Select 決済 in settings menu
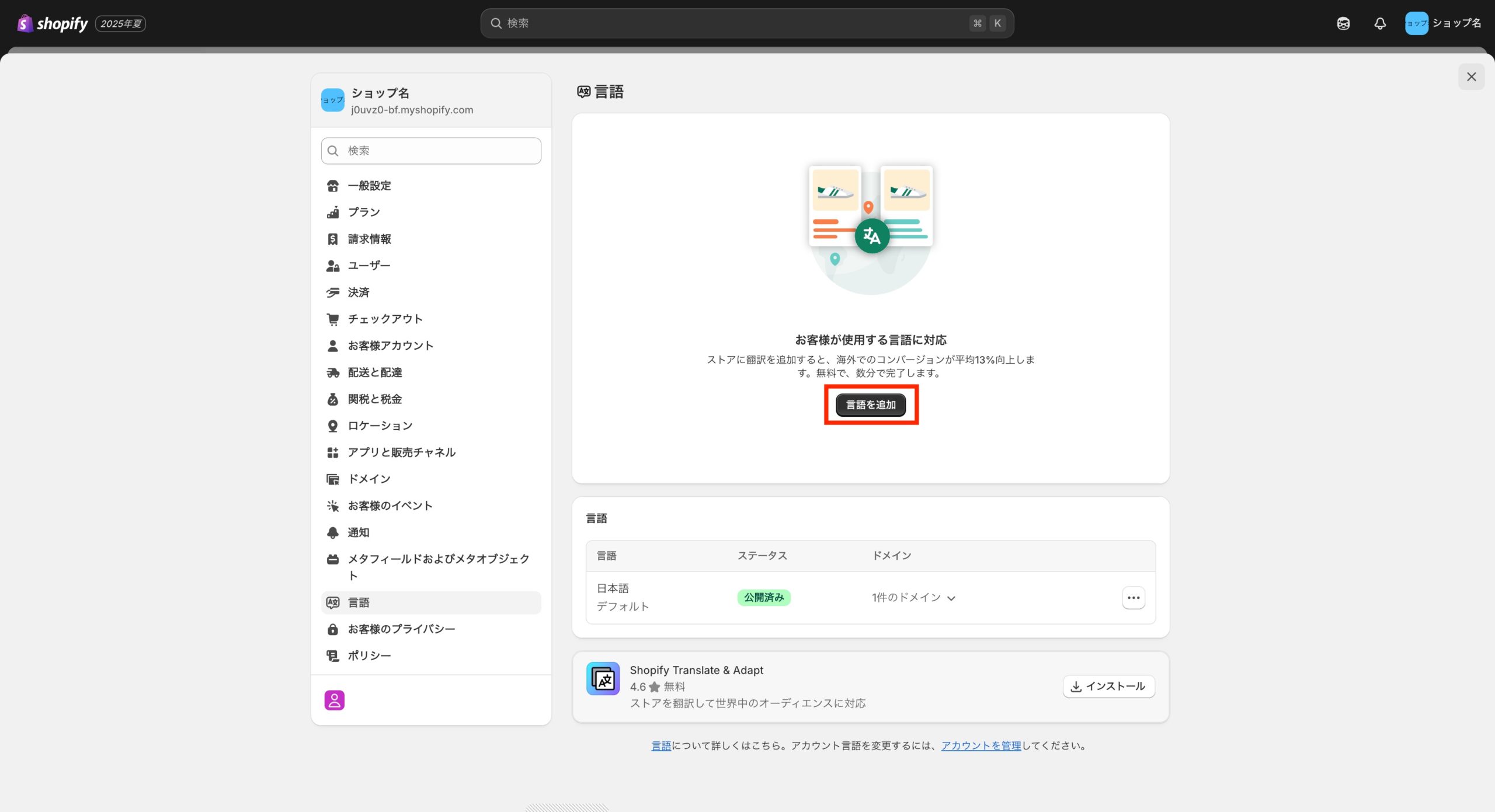 (358, 292)
